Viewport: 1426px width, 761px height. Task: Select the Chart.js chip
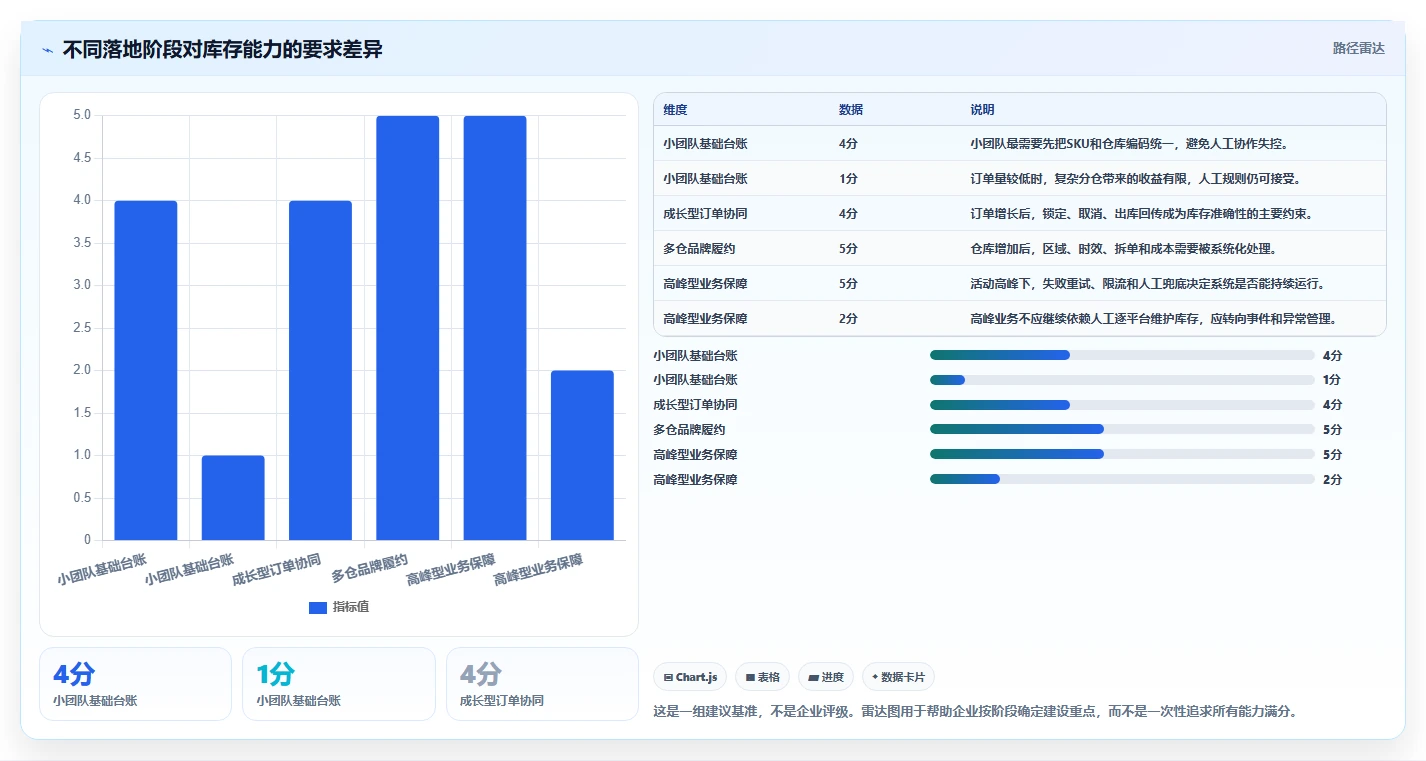[690, 677]
